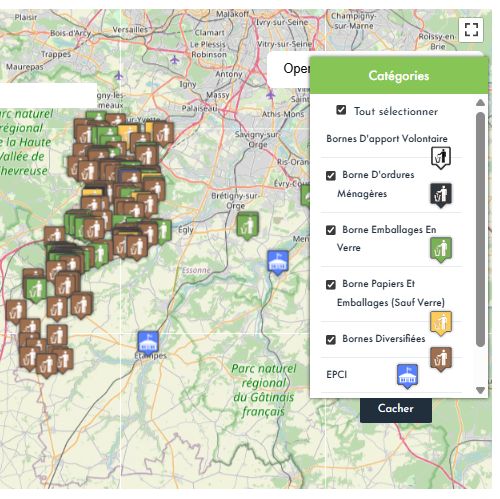
Task: Click the black household waste legend icon
Action: [x=441, y=195]
